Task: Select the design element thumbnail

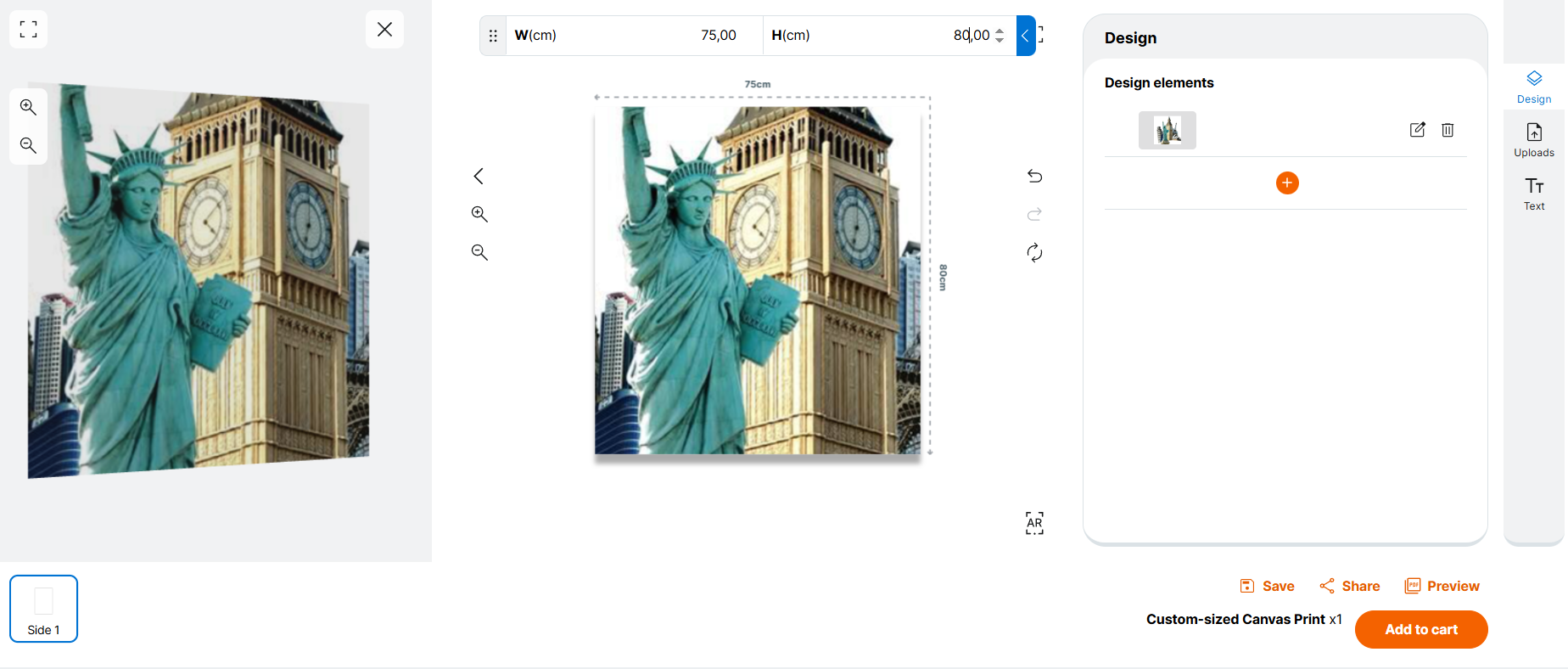Action: coord(1168,130)
